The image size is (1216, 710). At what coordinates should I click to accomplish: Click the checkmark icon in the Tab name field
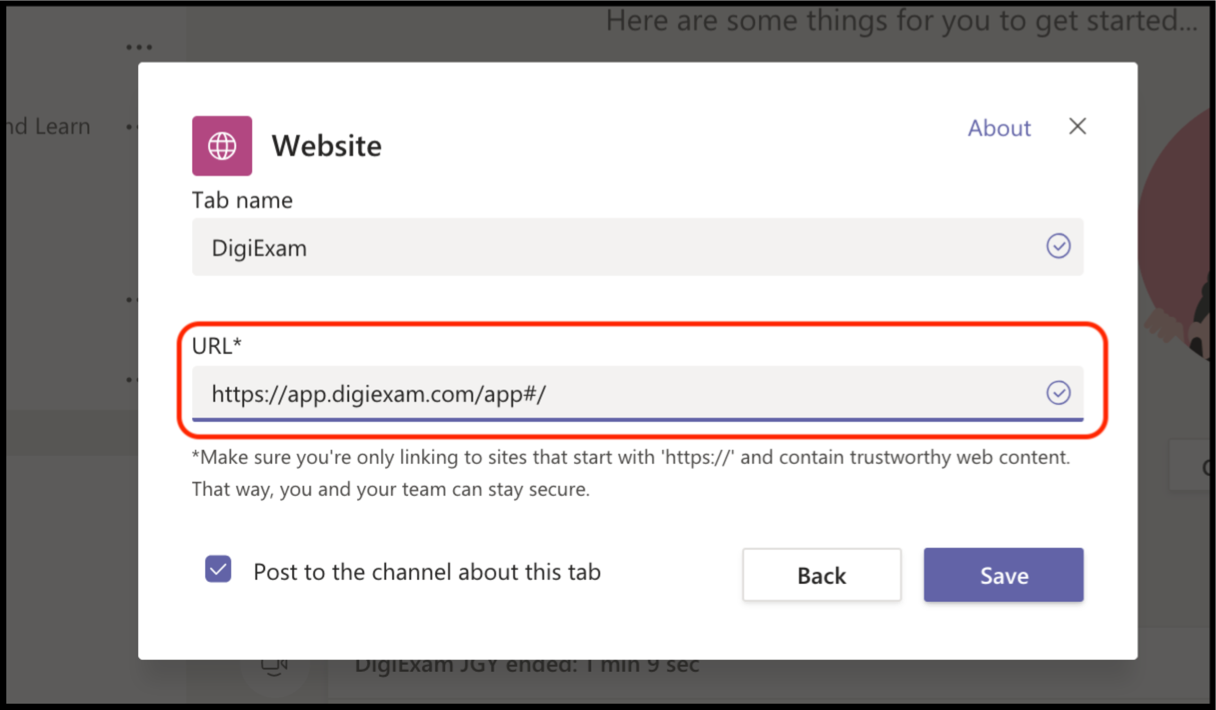1058,246
